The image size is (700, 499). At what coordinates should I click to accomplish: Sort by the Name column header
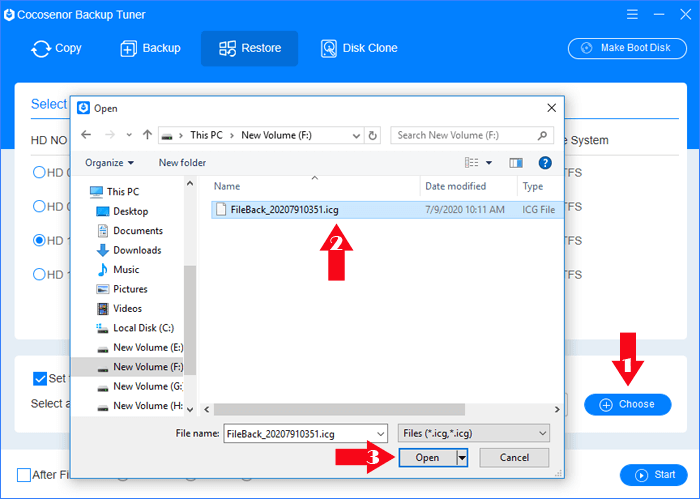pos(227,187)
